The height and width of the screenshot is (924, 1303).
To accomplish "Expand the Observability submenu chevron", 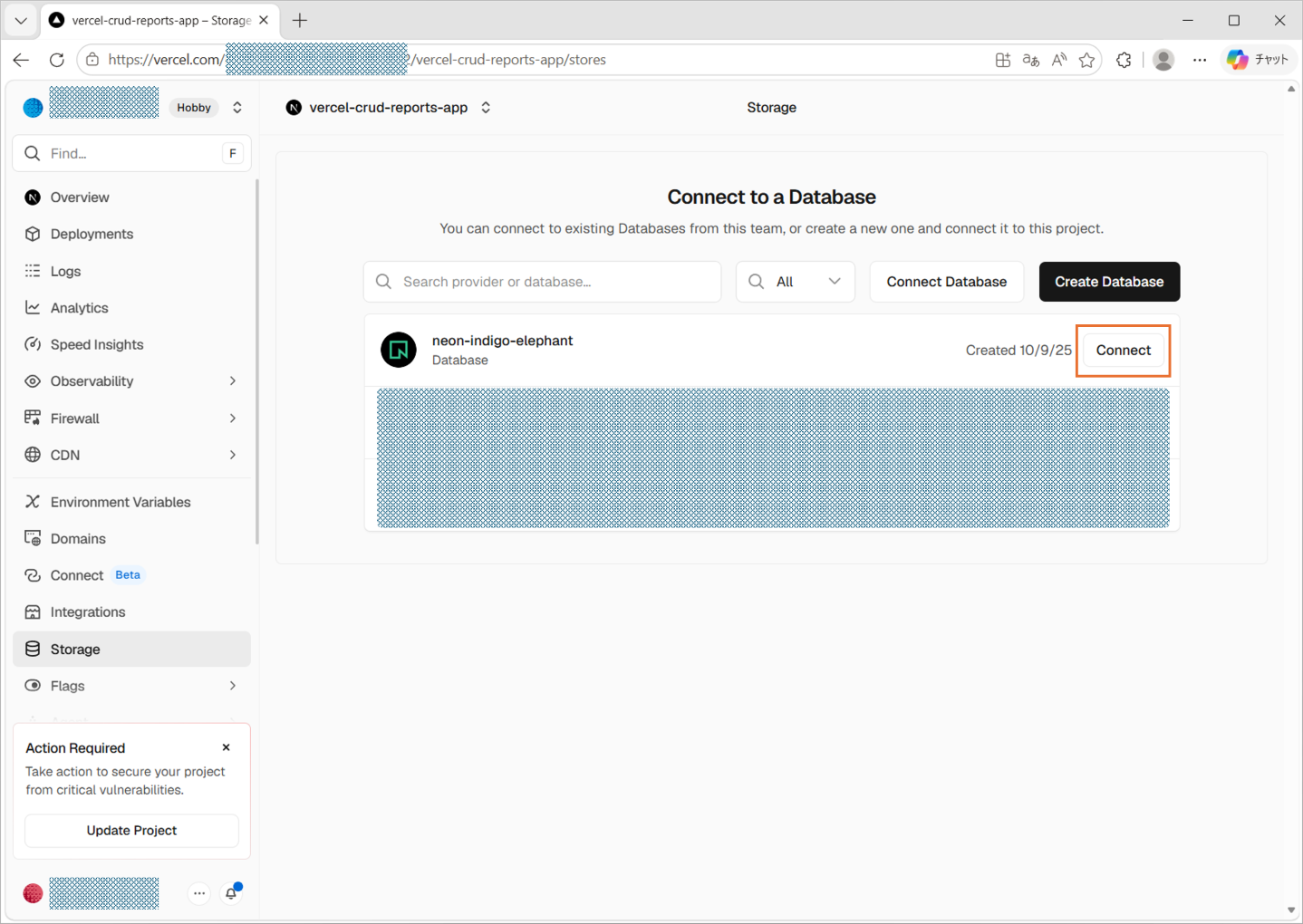I will click(233, 381).
